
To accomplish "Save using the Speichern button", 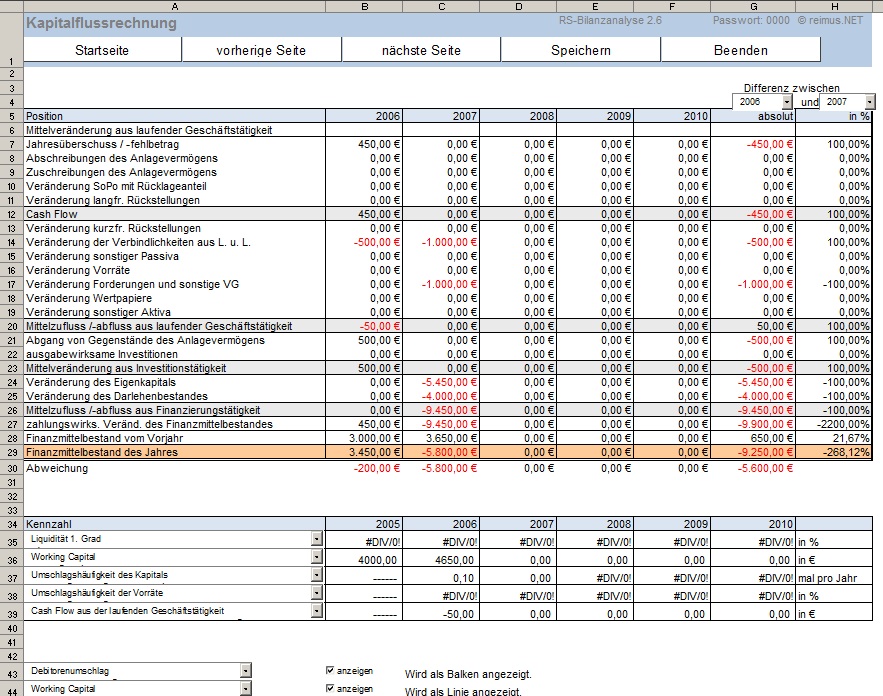I will point(580,50).
